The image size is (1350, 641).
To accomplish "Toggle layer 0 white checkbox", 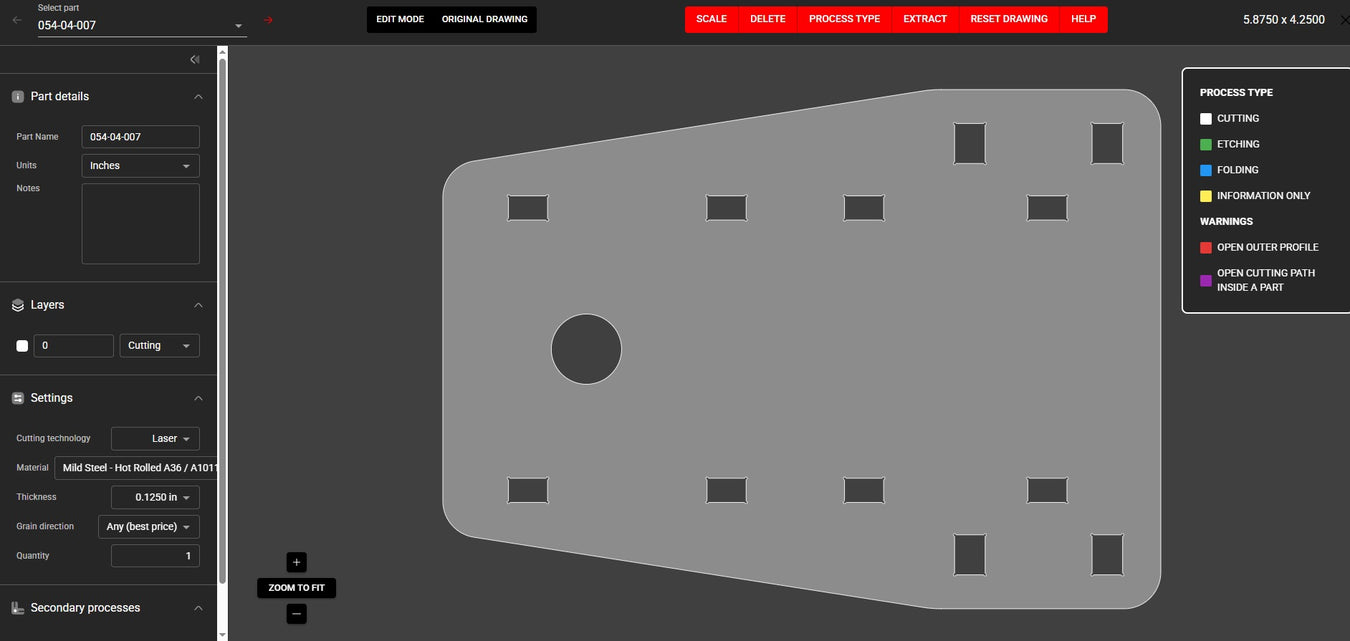I will point(22,346).
